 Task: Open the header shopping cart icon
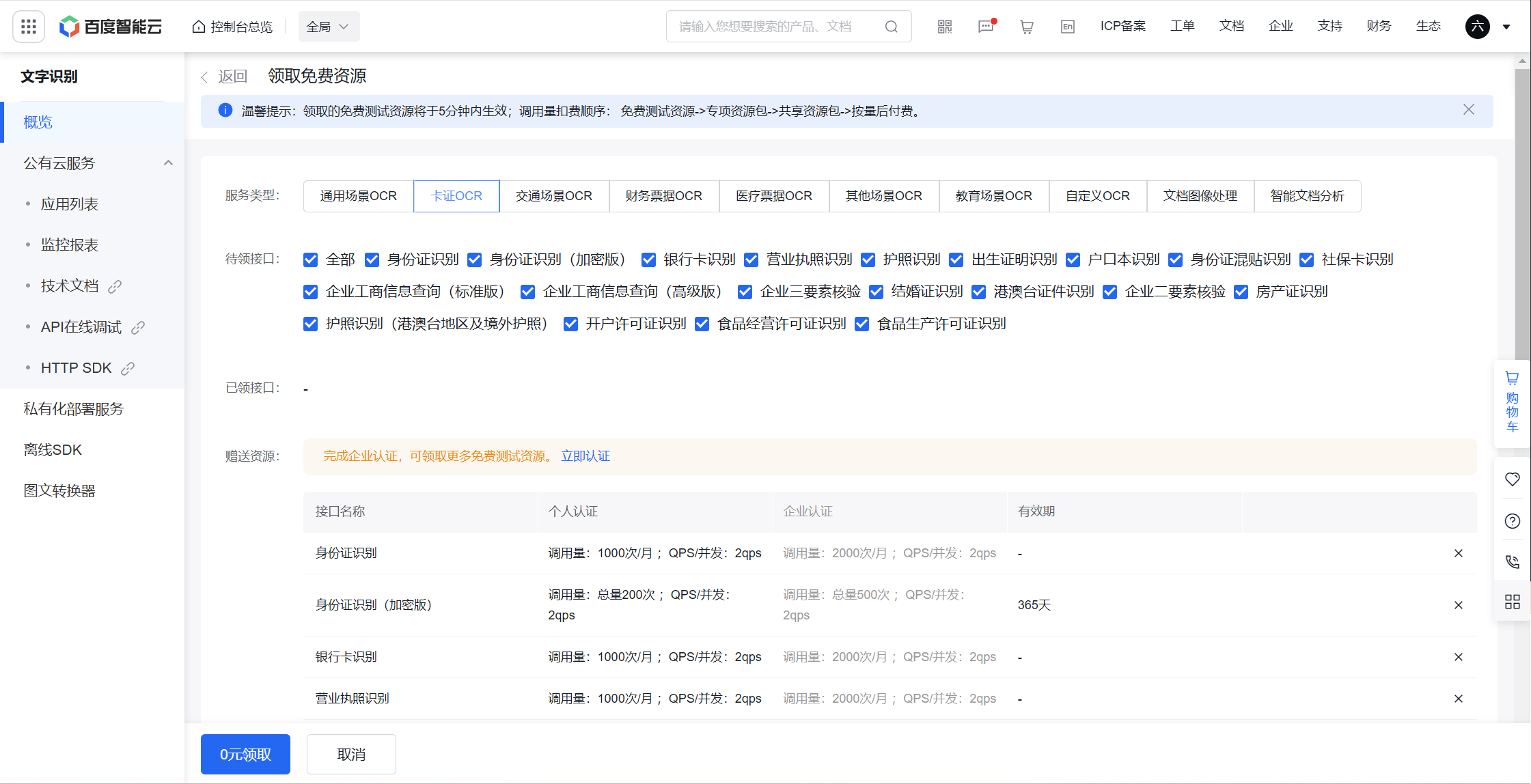point(1027,27)
